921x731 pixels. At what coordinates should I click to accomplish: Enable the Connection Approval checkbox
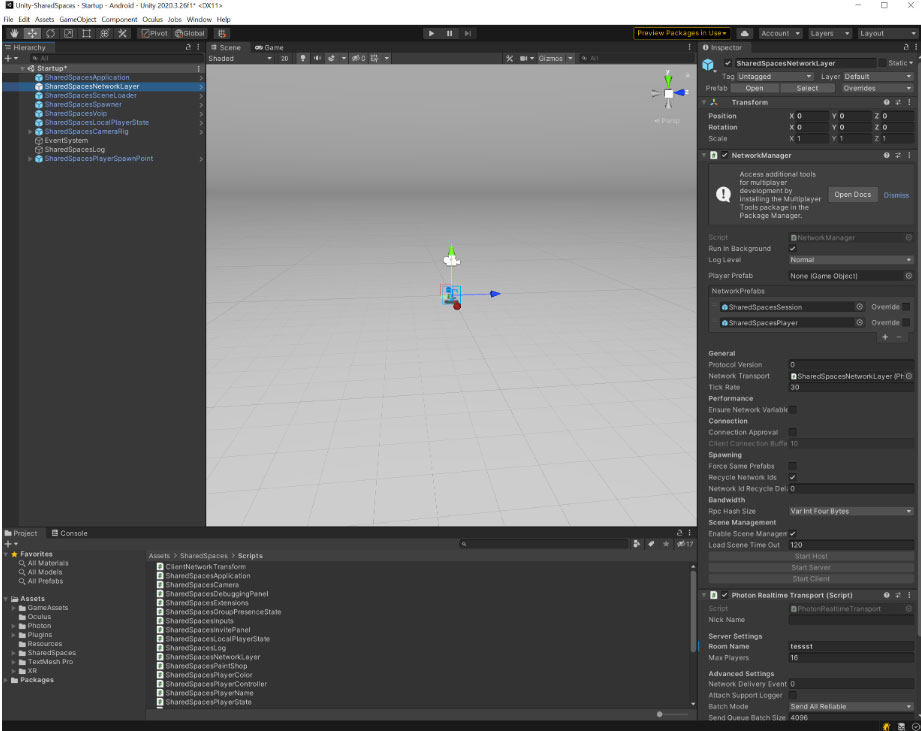click(792, 432)
